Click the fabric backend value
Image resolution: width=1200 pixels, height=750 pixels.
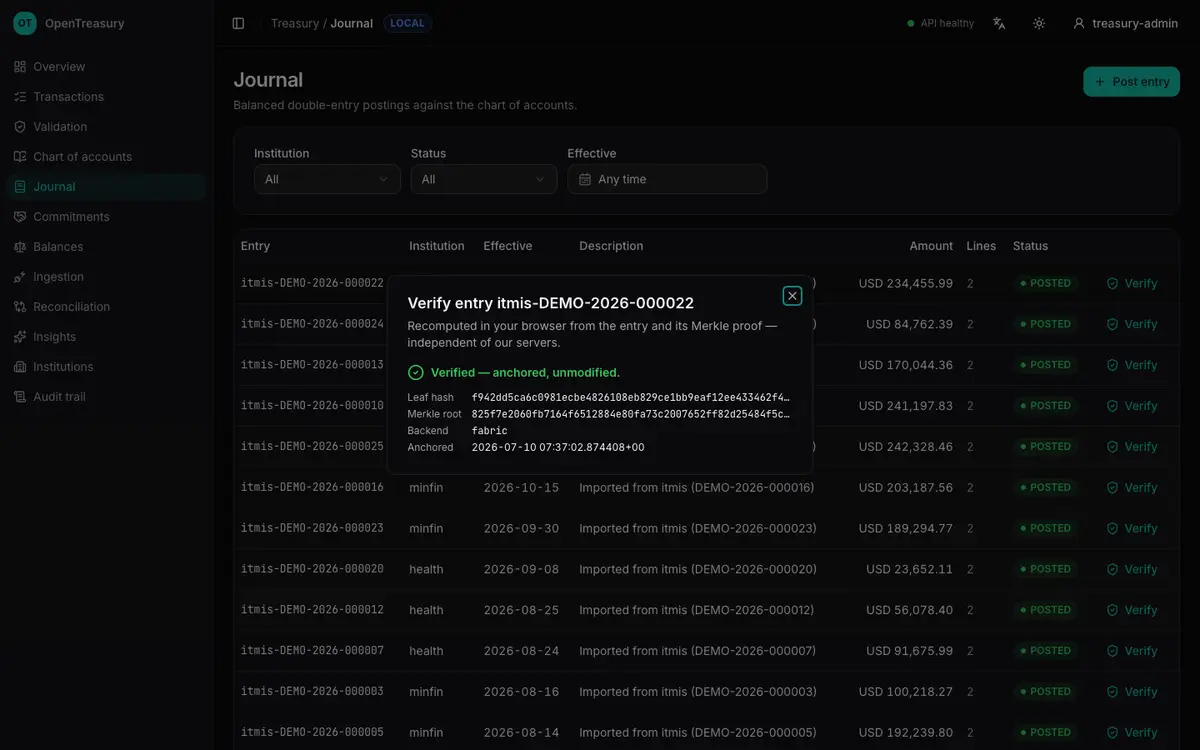click(x=489, y=431)
